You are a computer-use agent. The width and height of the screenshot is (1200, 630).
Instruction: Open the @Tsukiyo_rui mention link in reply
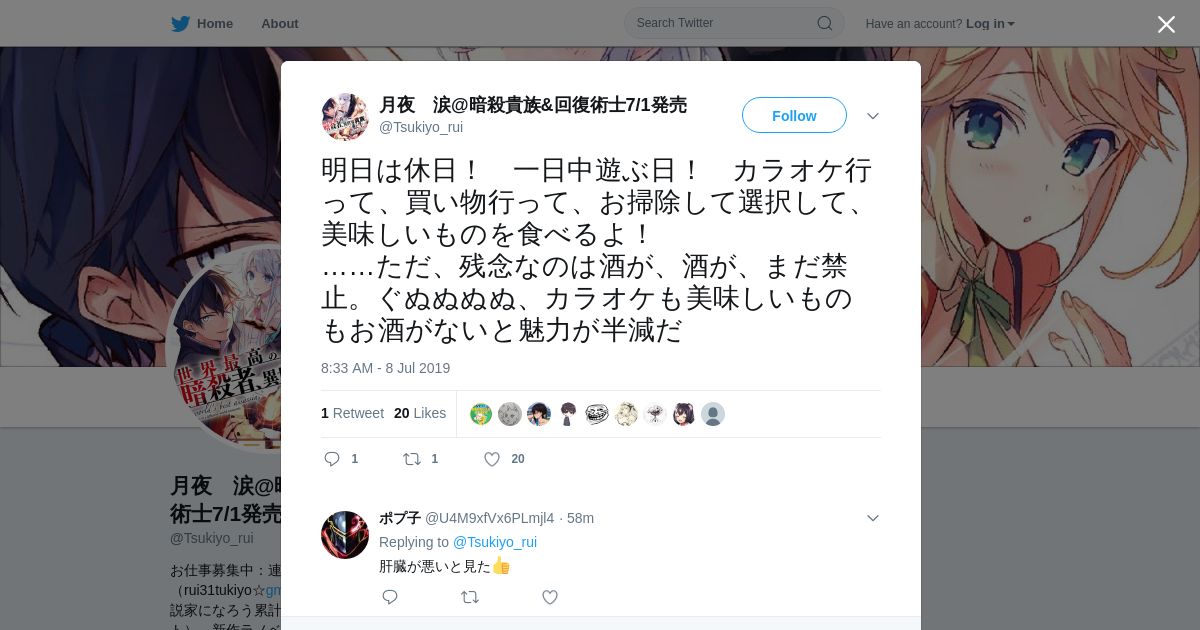495,542
